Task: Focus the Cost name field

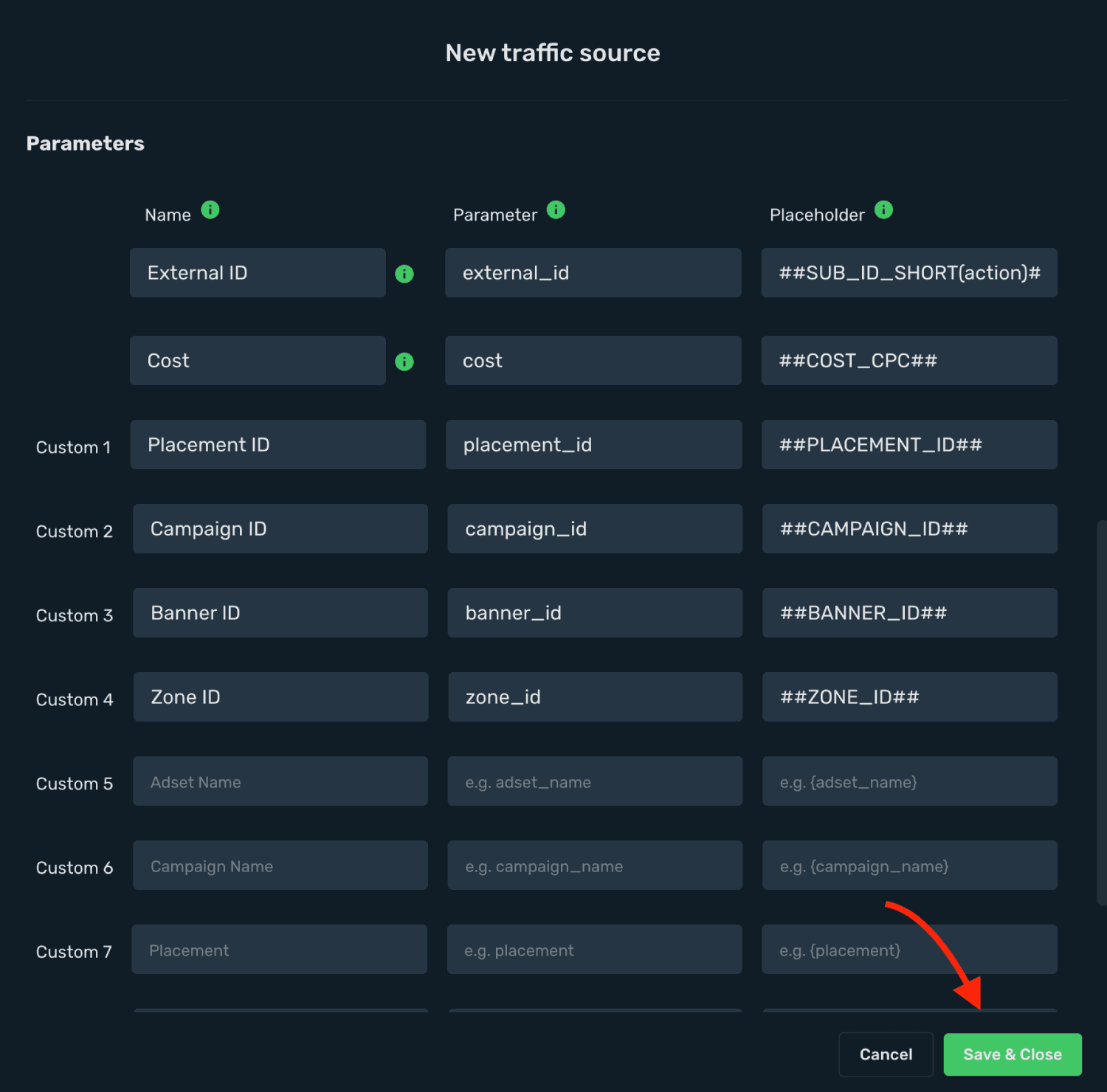Action: (258, 361)
